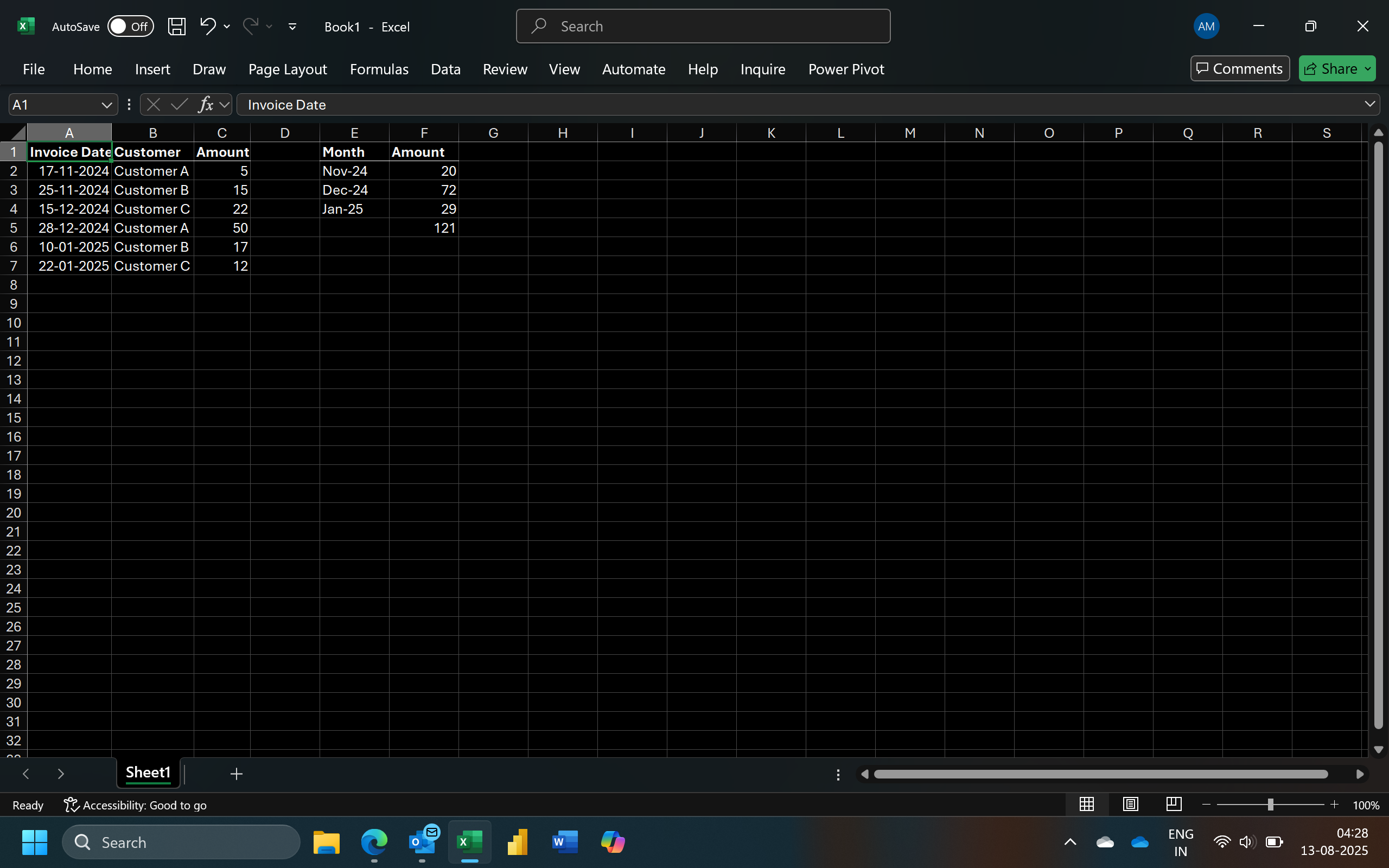Click the previous sheet navigation arrow

26,774
